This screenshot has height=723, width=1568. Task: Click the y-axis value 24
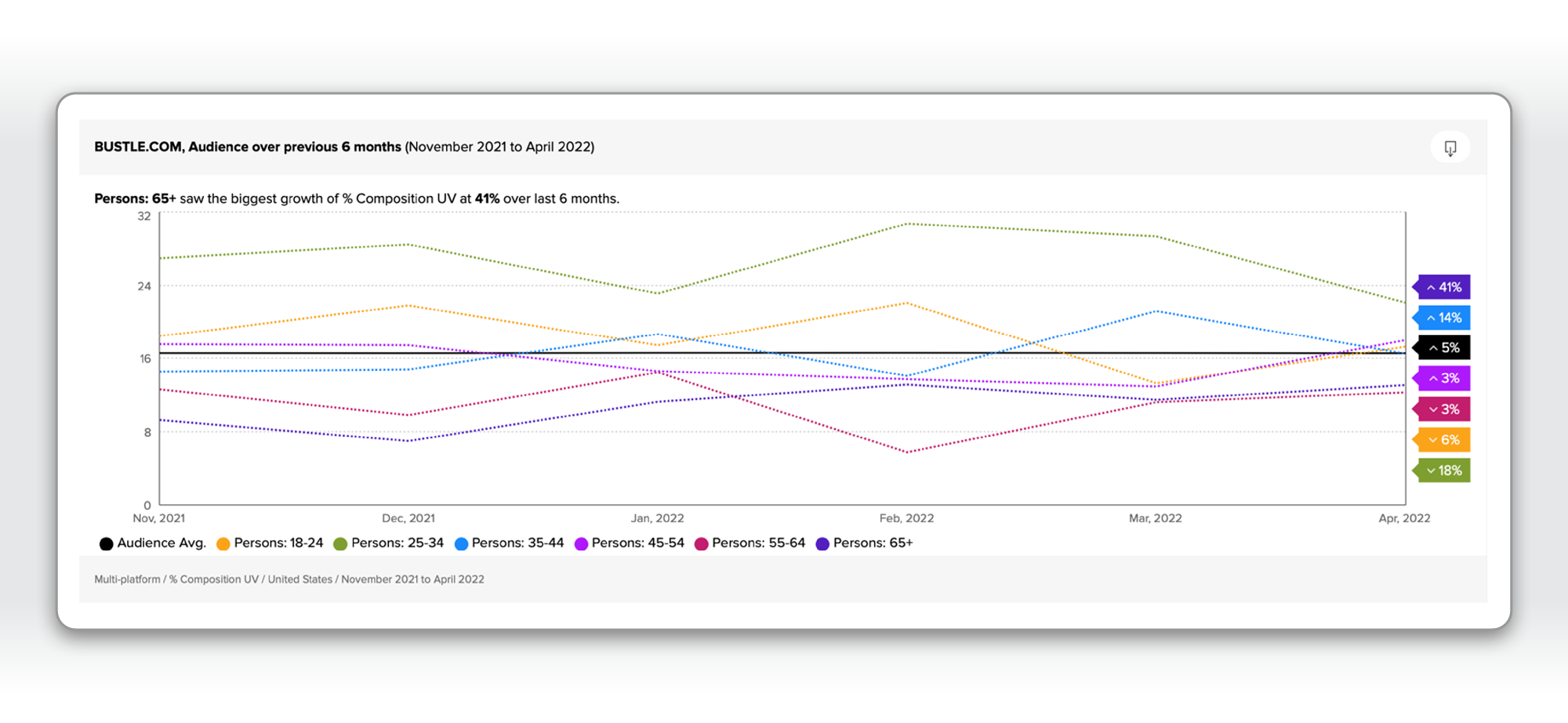tap(144, 286)
